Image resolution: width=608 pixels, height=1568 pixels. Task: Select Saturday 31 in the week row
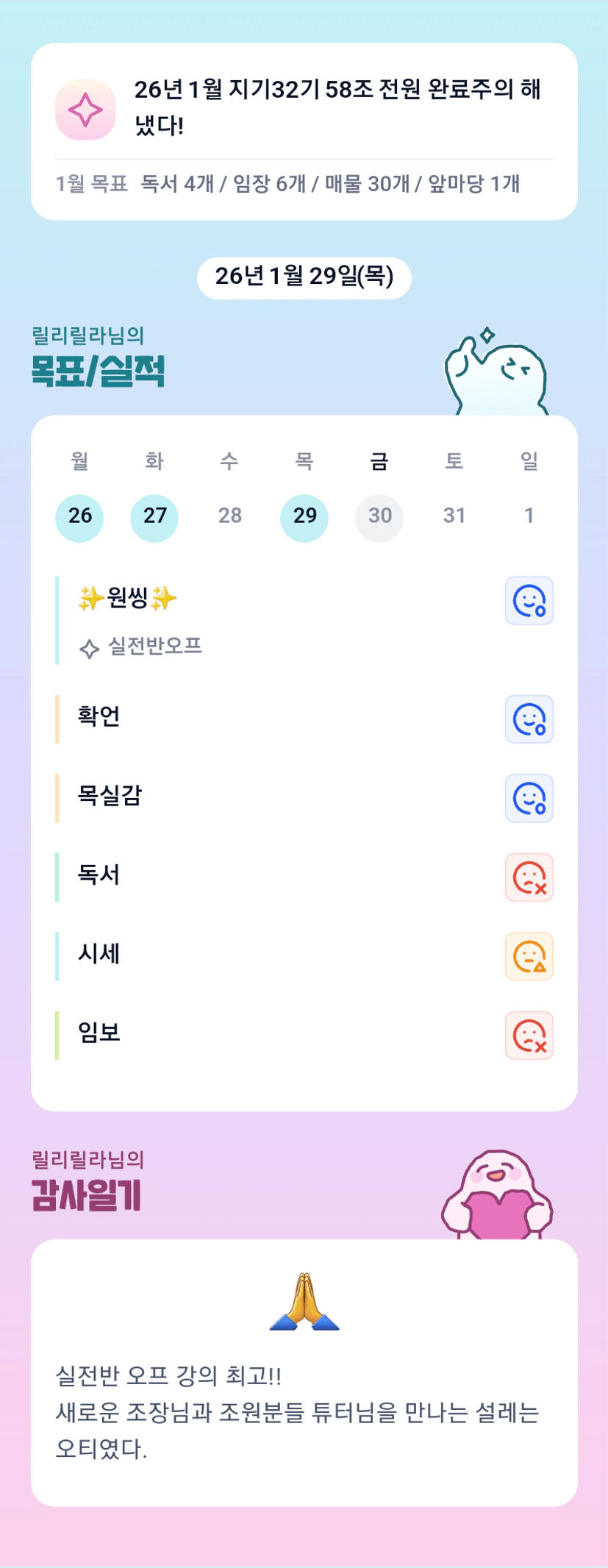point(454,516)
